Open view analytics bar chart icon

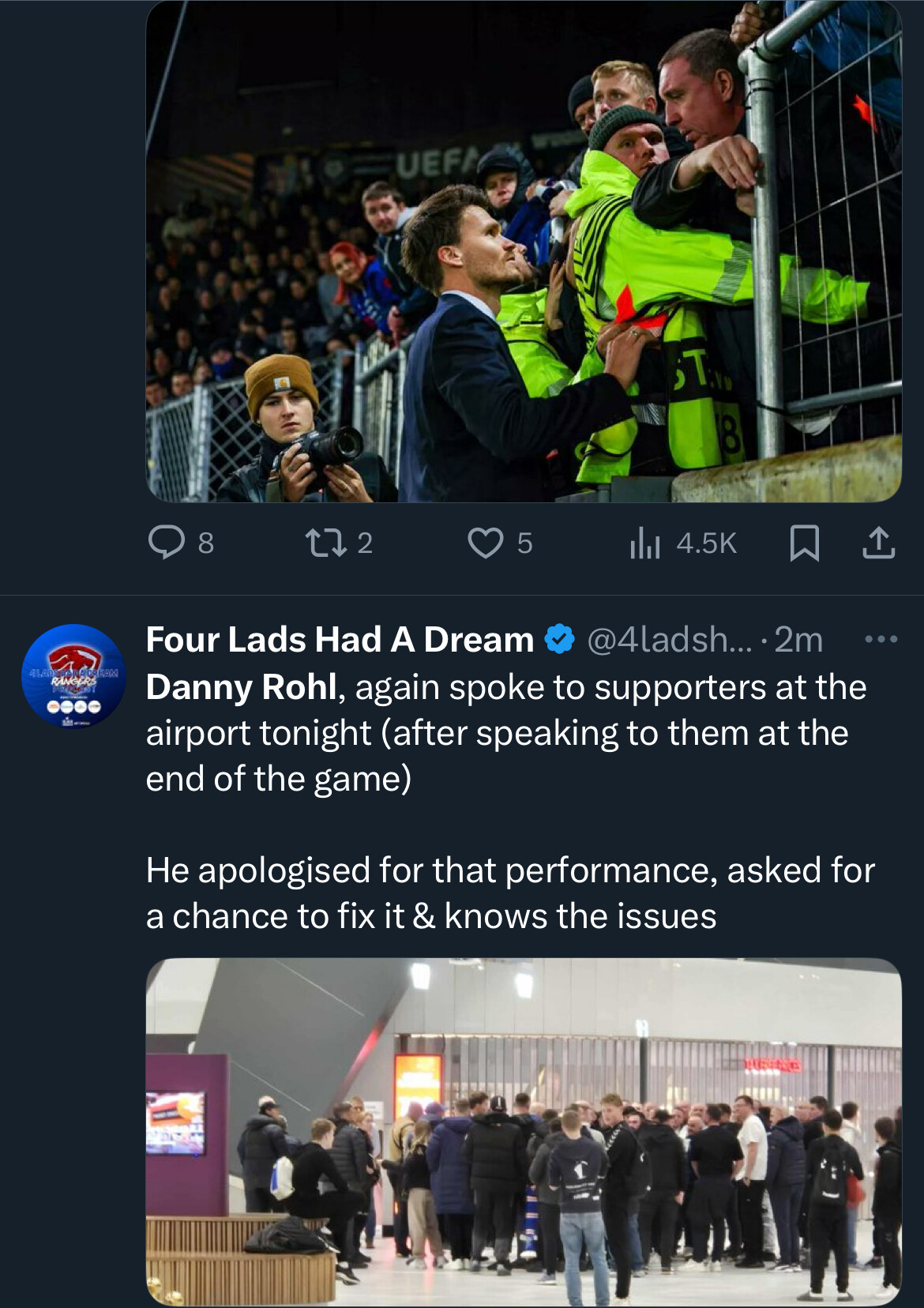644,543
